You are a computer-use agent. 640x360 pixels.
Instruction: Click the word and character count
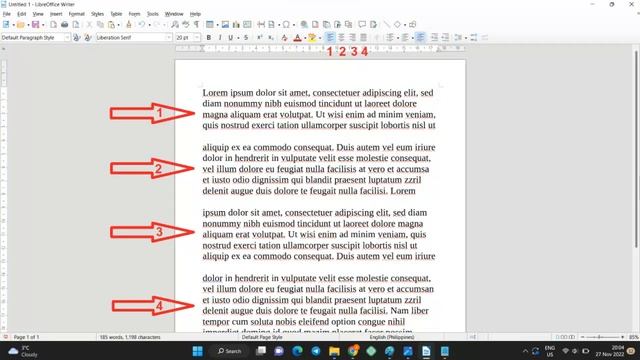[x=130, y=337]
